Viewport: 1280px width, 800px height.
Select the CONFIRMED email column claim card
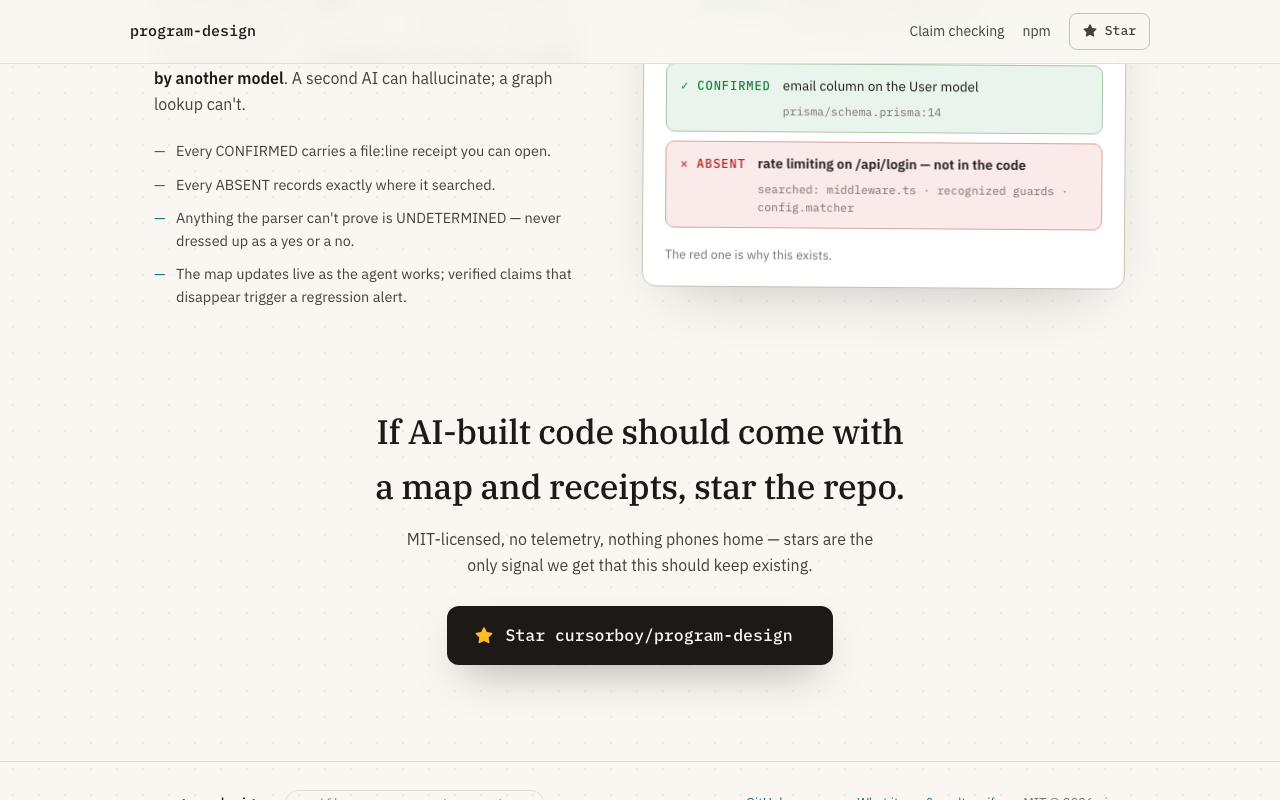click(884, 99)
